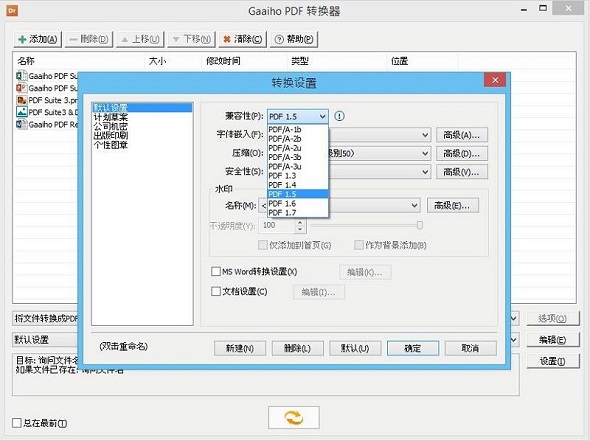Choose PDF/A-3u from compatibility list
Viewport: 590px width, 441px height.
pyautogui.click(x=298, y=166)
